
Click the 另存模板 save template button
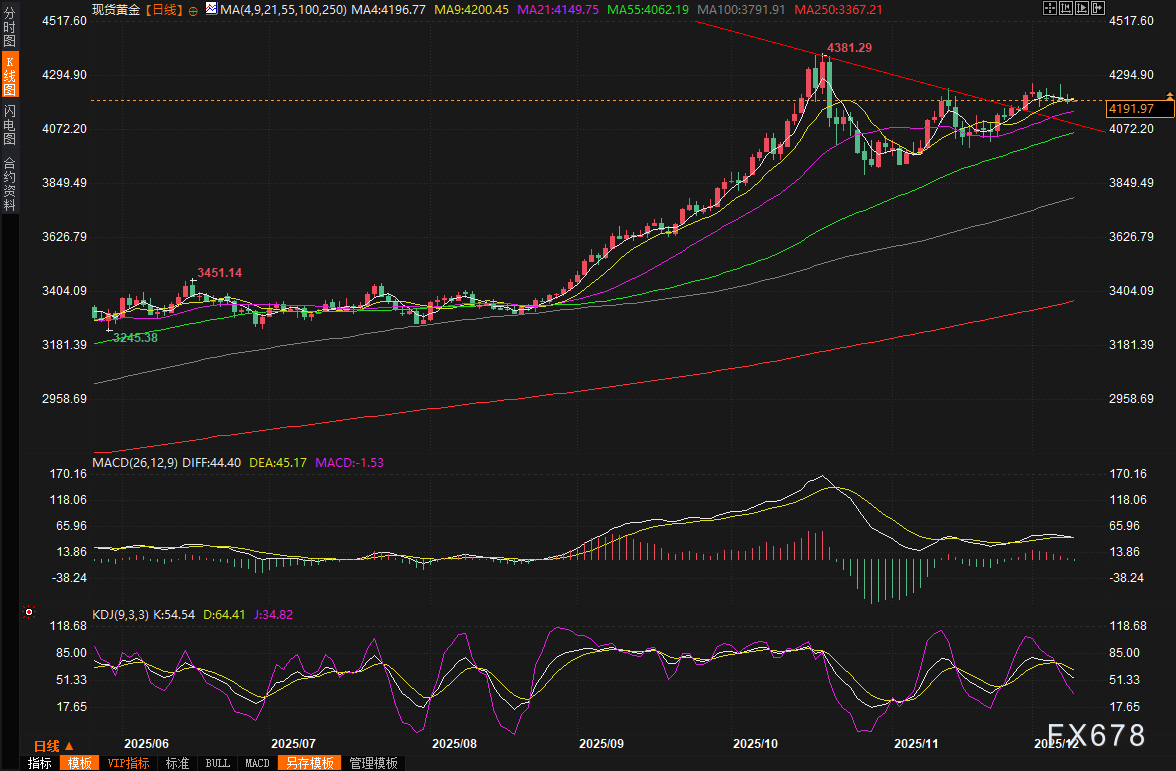307,763
